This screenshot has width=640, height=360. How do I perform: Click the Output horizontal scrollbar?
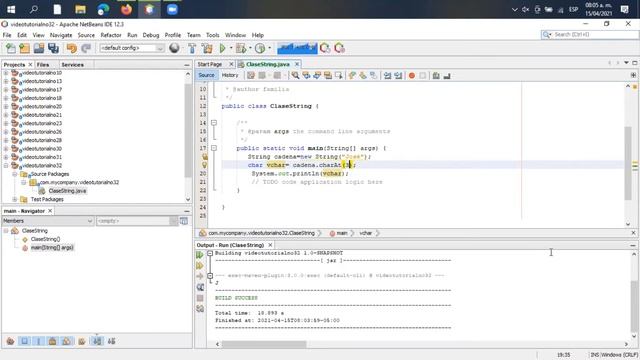pyautogui.click(x=264, y=344)
